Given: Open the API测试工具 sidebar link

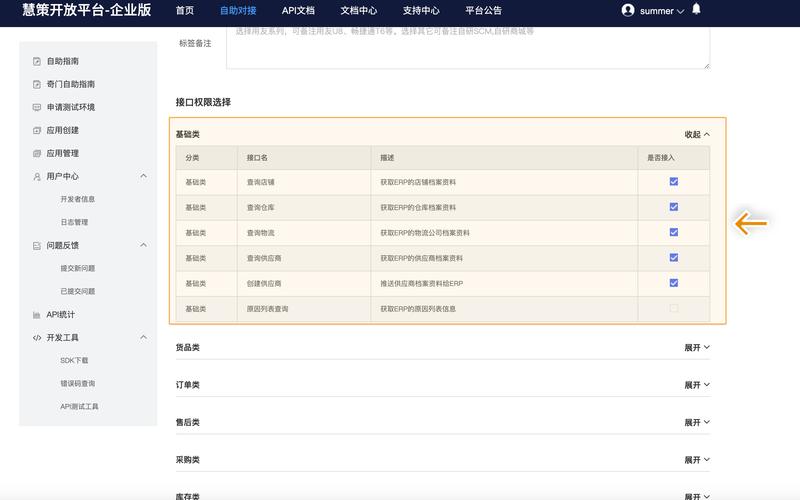Looking at the screenshot, I should [x=79, y=406].
